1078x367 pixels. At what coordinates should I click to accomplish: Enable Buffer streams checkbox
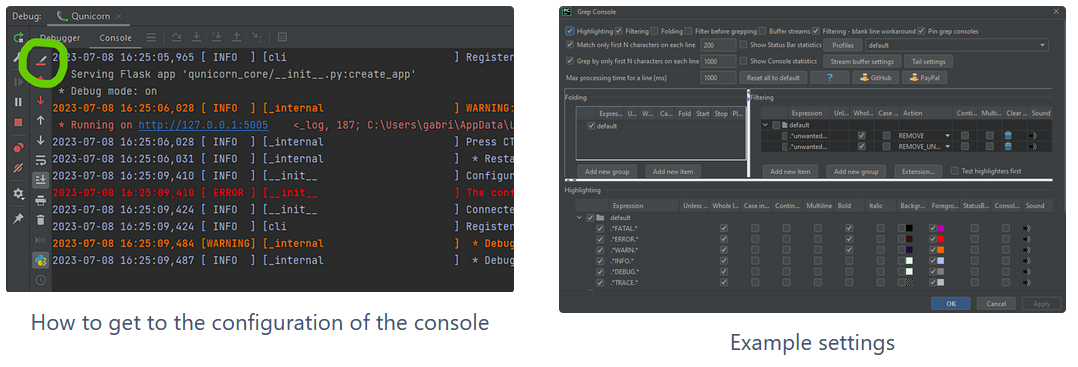click(762, 31)
